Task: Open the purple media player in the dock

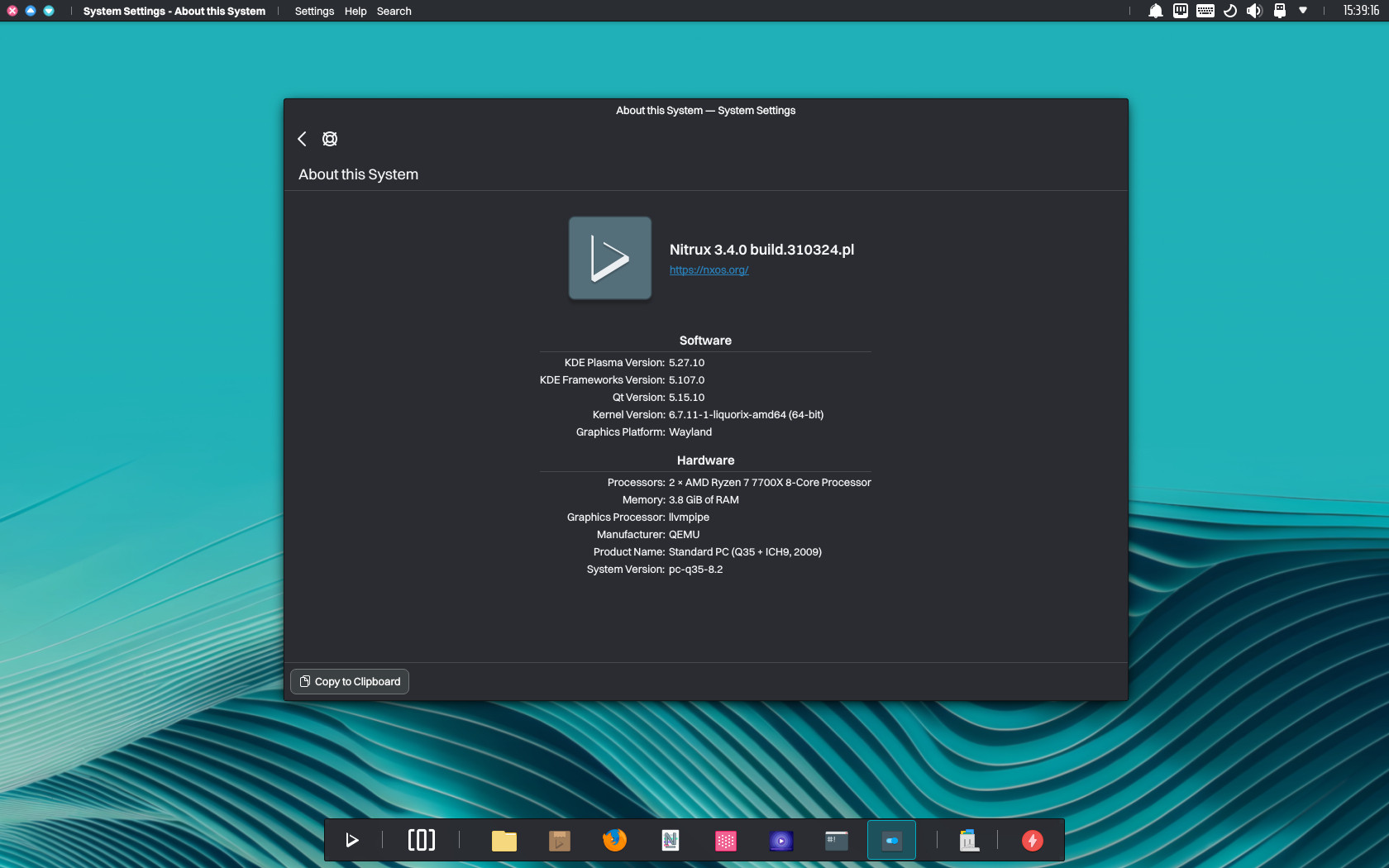Action: 781,841
